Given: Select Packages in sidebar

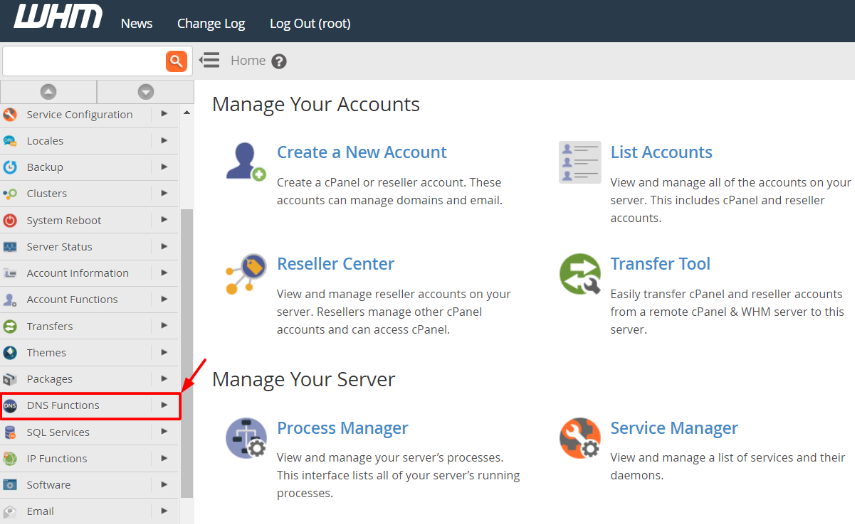Looking at the screenshot, I should [x=50, y=379].
